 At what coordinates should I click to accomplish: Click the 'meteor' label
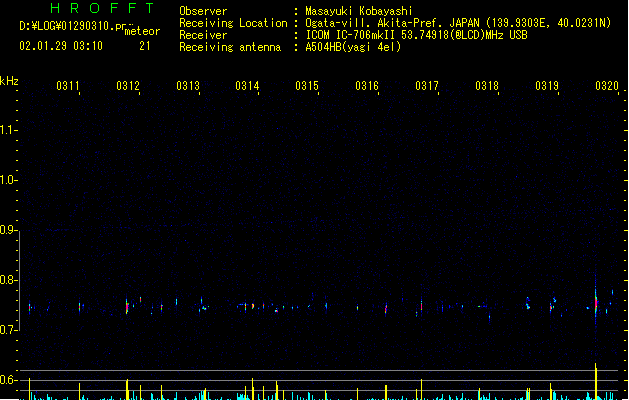point(142,31)
